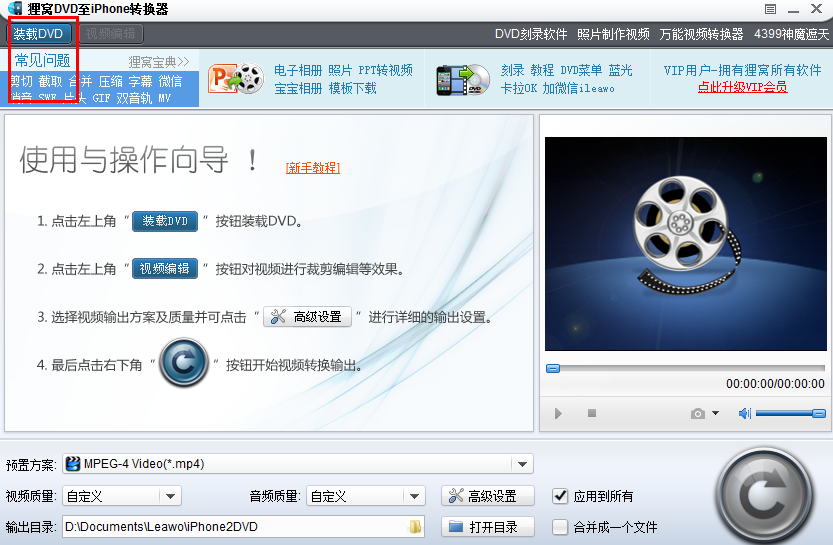Click the browse folder icon in output path
Viewport: 833px width, 545px height.
click(x=415, y=527)
